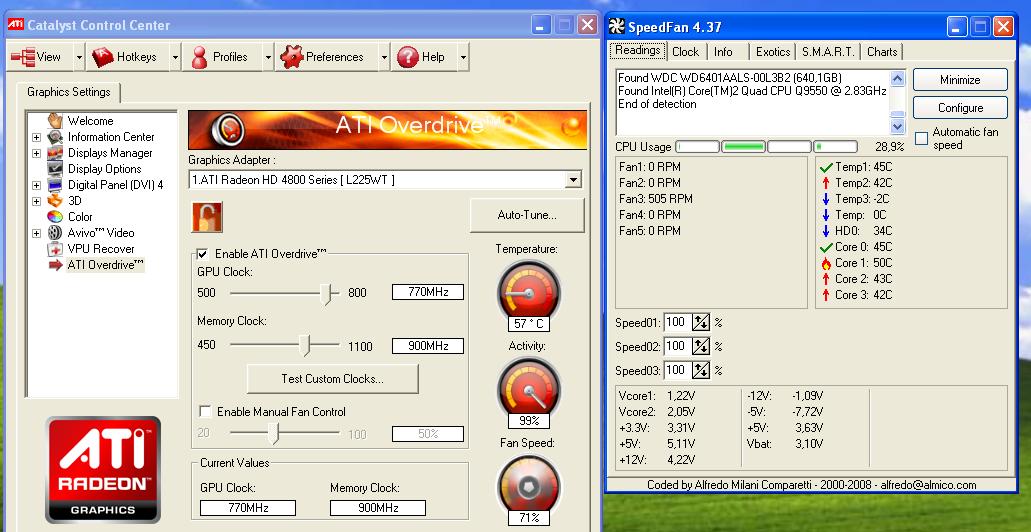Screen dimensions: 1031x532
Task: Switch to SpeedFan S.M.A.R.T. tab
Action: [x=828, y=51]
